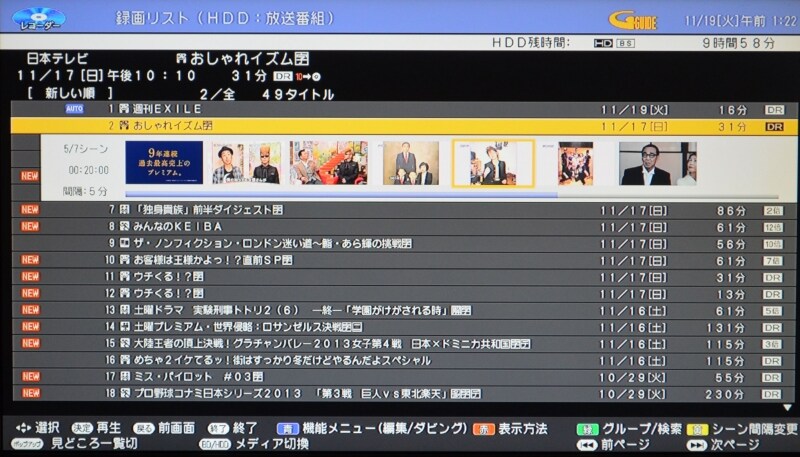Click the 戻る previous screen button icon
The width and height of the screenshot is (800, 457).
point(143,428)
